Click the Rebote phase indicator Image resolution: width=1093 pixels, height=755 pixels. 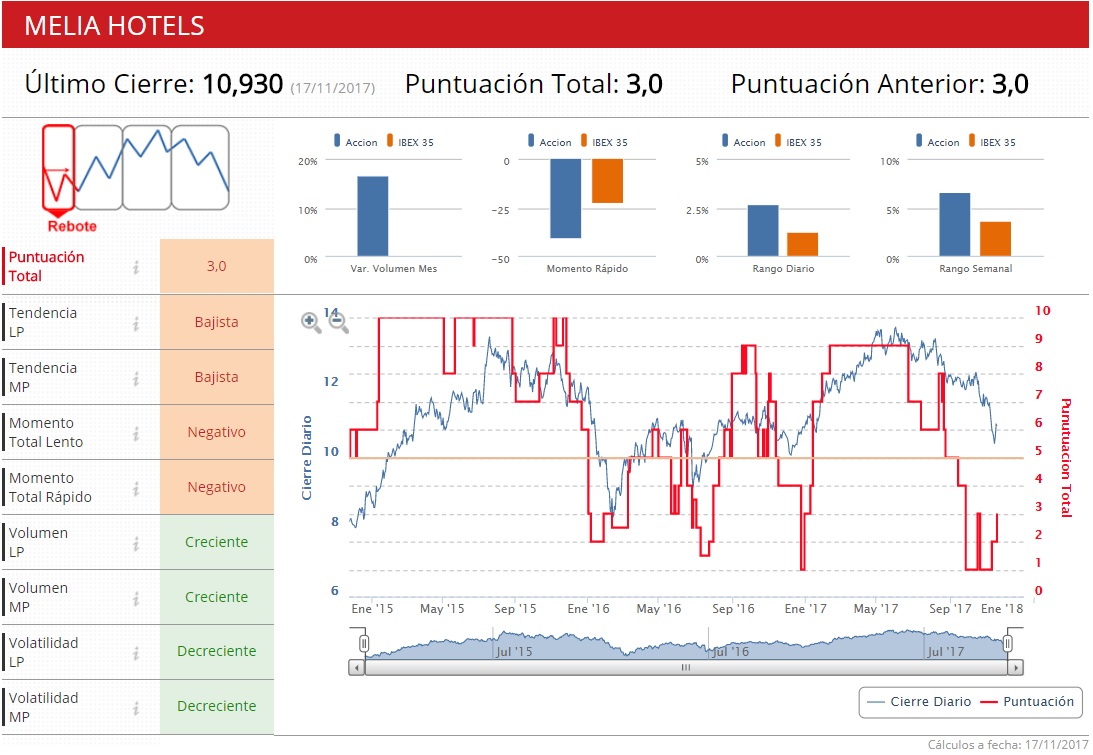59,178
